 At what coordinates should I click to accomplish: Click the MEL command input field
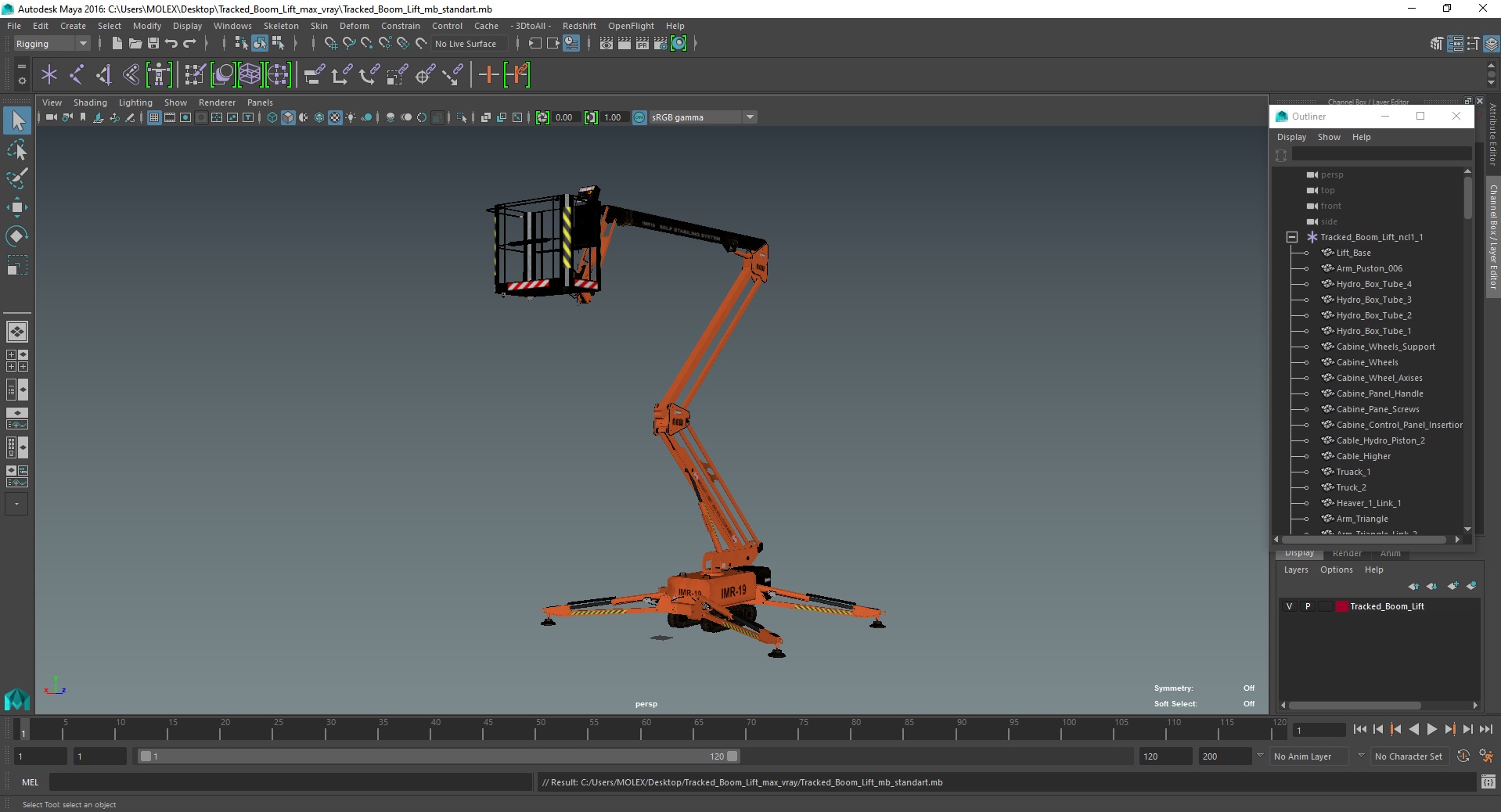[290, 781]
